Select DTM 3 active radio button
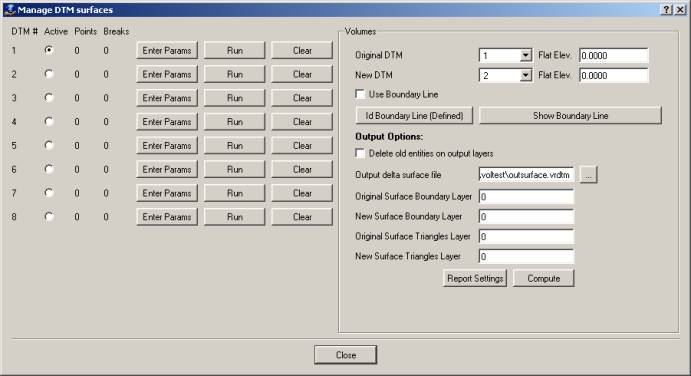This screenshot has height=376, width=691. (x=49, y=97)
